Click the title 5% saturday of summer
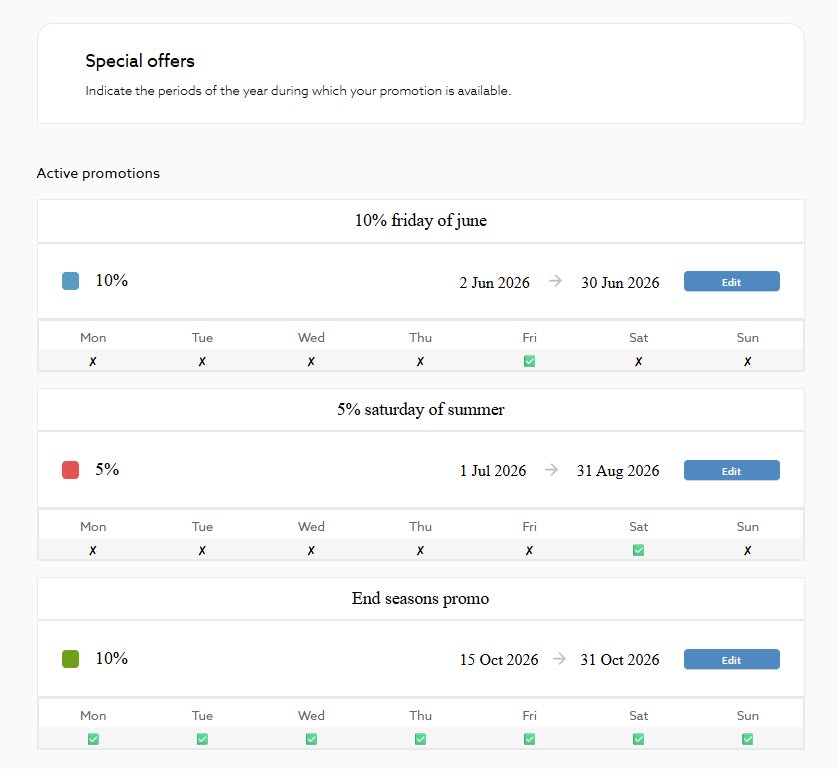Image resolution: width=837 pixels, height=769 pixels. [x=421, y=409]
